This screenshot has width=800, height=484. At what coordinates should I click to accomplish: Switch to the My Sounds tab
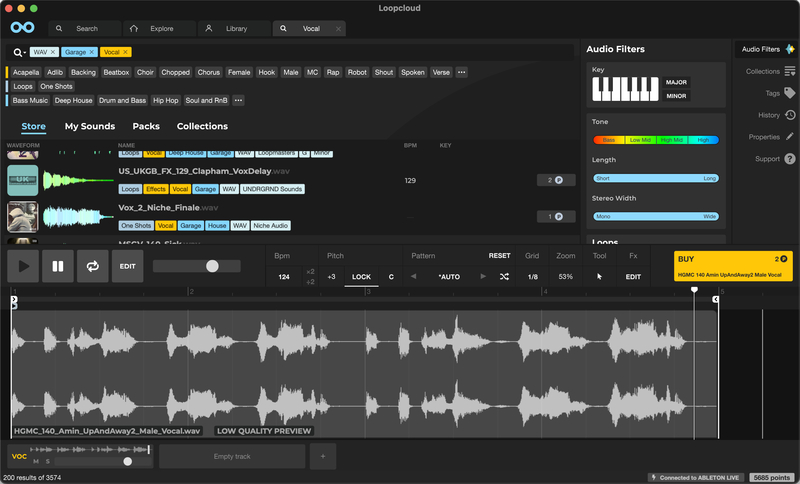(x=90, y=127)
